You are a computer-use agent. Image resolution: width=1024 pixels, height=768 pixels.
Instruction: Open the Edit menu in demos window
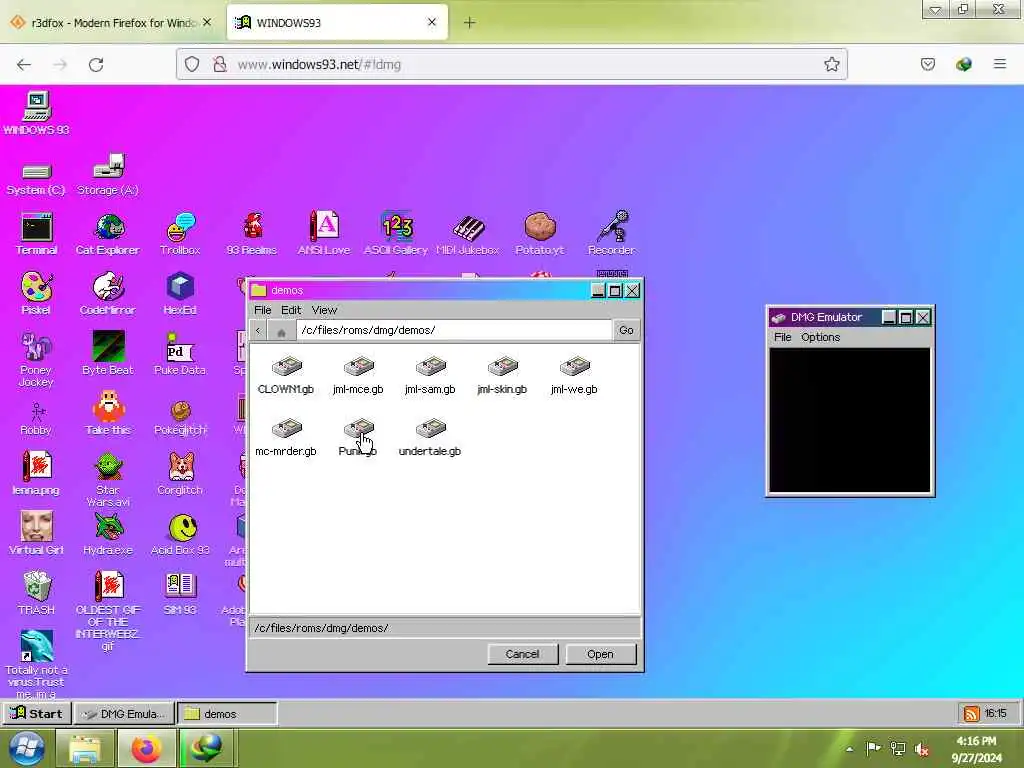tap(291, 310)
